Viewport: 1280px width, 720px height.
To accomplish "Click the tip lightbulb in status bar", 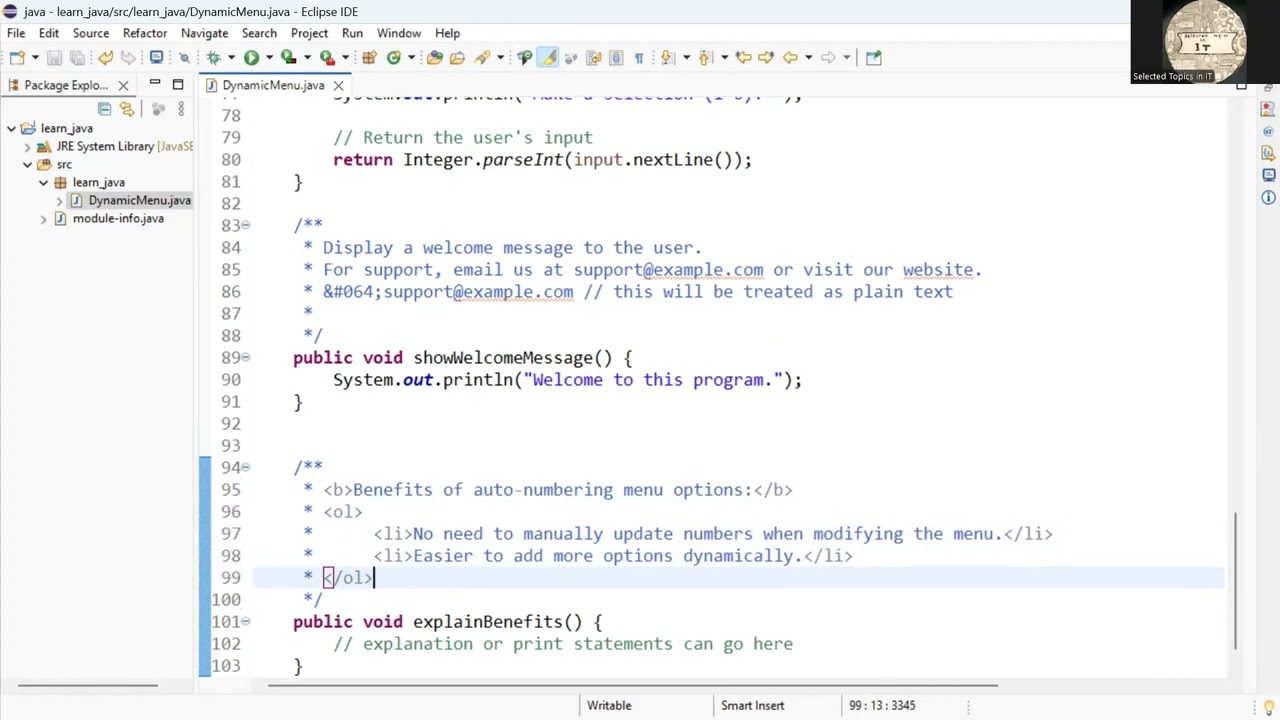I will point(1268,706).
